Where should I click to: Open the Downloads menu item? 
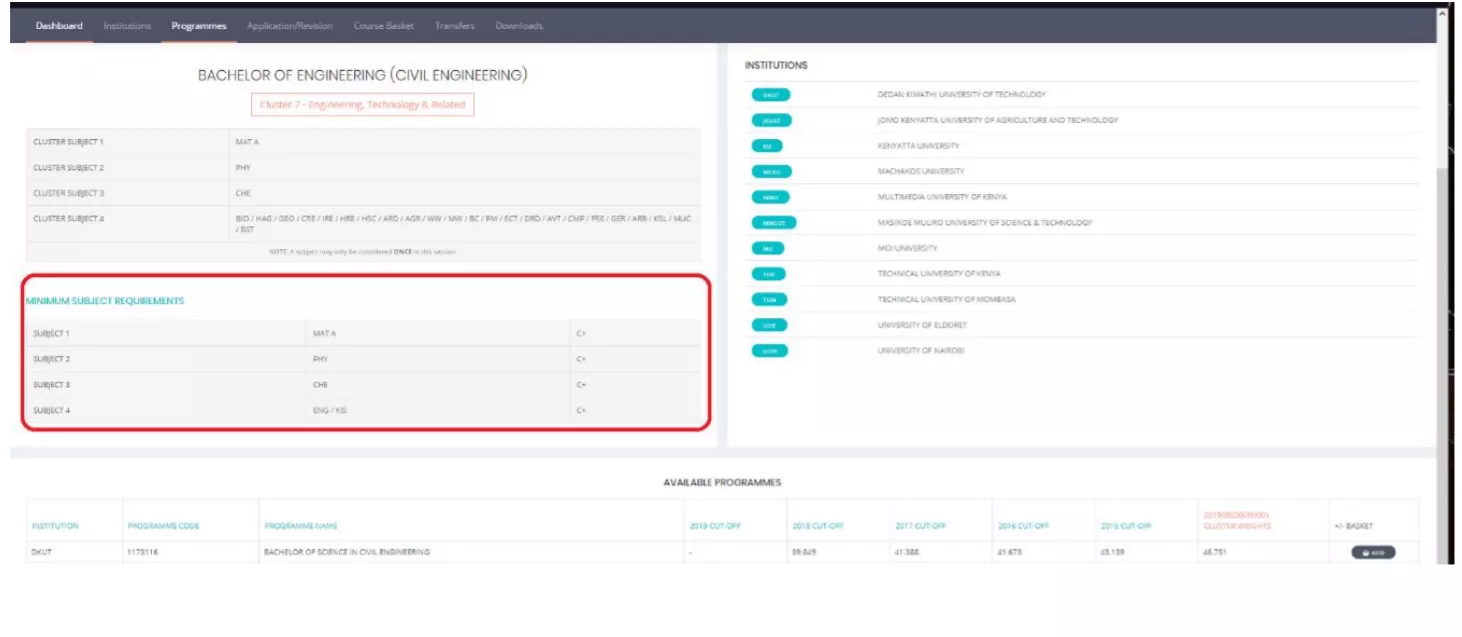(519, 26)
